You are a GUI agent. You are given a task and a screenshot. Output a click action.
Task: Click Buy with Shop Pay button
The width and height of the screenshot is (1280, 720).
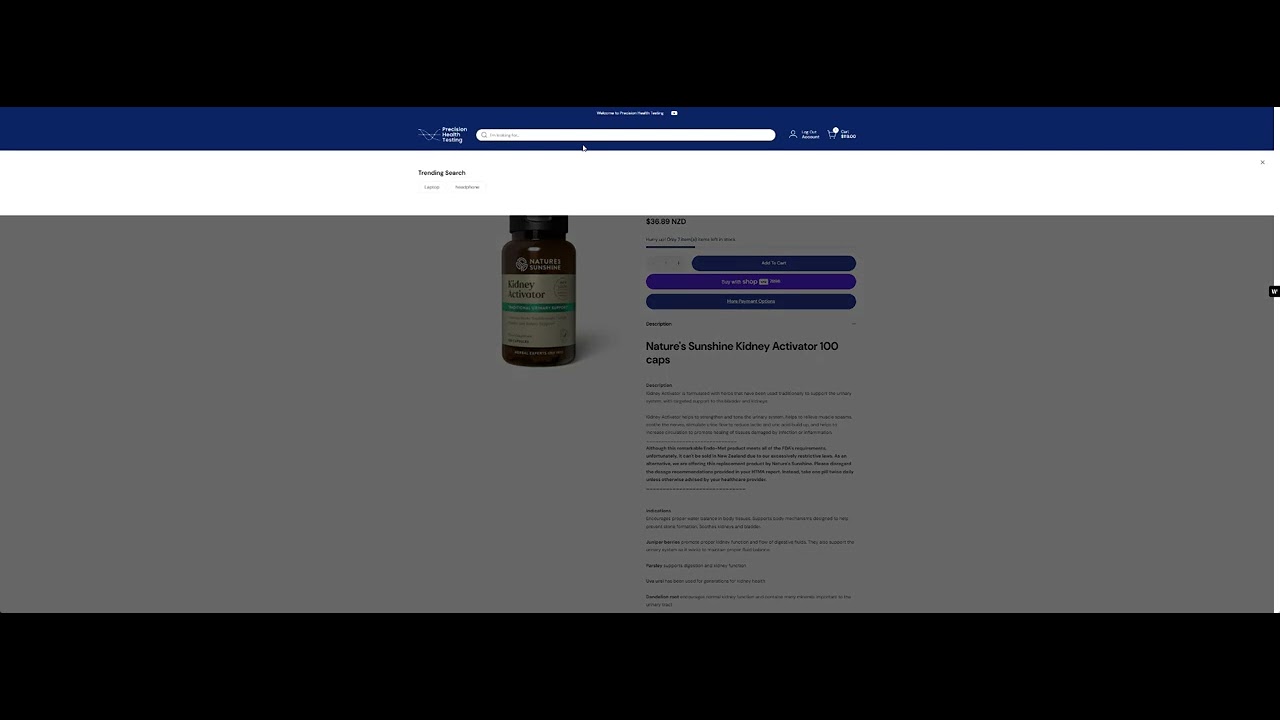[751, 282]
